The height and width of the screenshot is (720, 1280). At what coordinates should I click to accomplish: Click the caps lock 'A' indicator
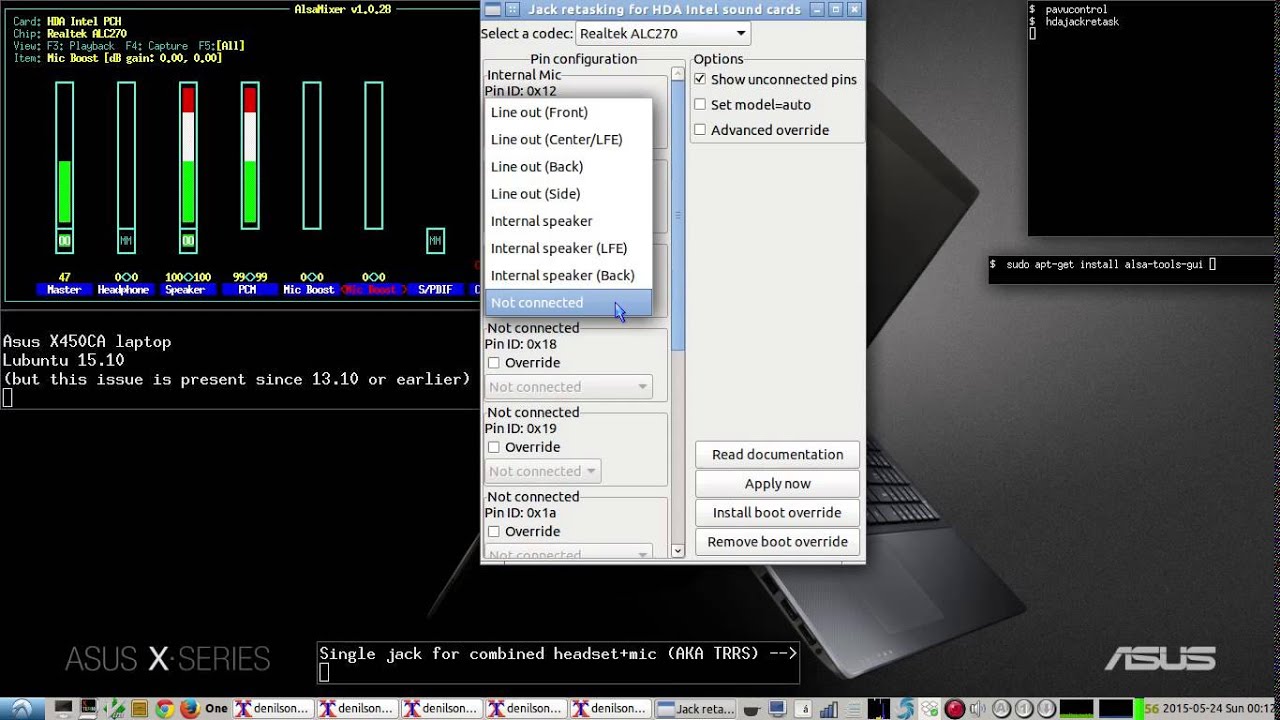[1003, 708]
